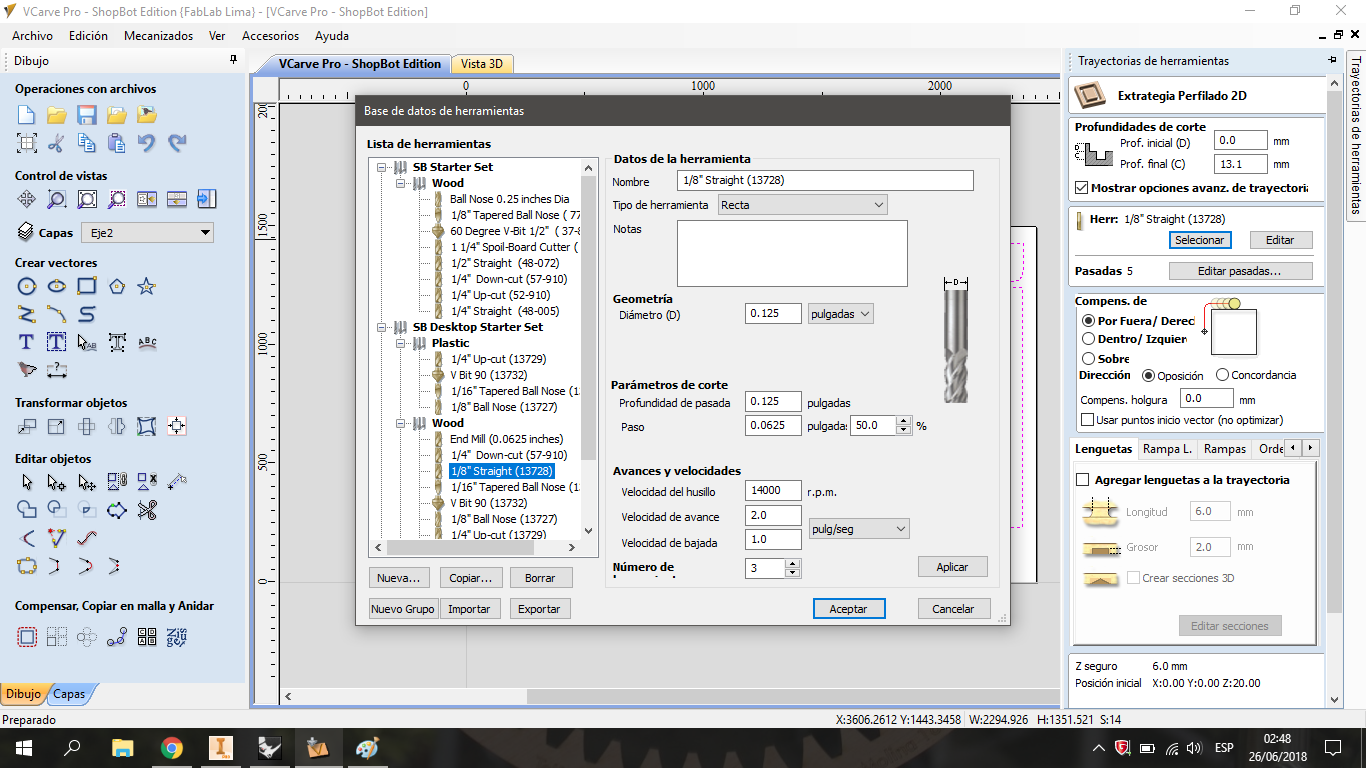Collapse the SB Desktop Starter Set group

click(381, 327)
